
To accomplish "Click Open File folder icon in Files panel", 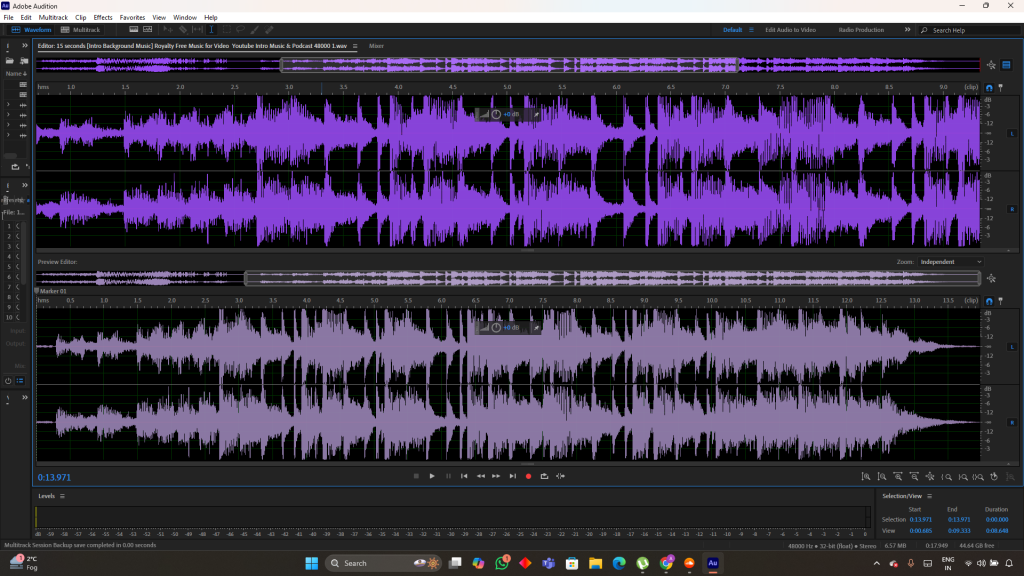I will coord(10,61).
